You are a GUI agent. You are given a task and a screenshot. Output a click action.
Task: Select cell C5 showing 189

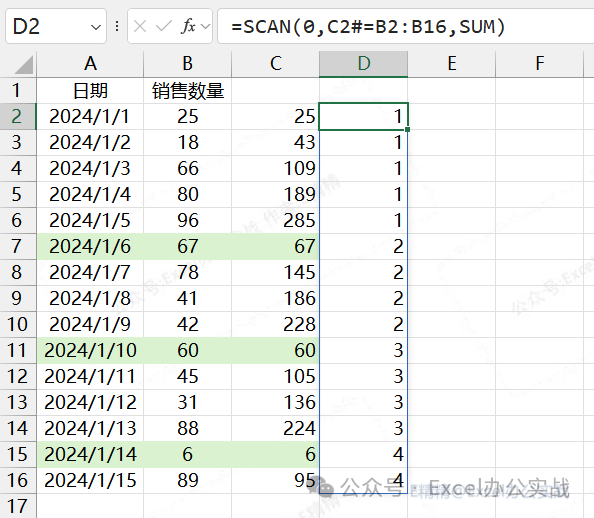click(275, 194)
